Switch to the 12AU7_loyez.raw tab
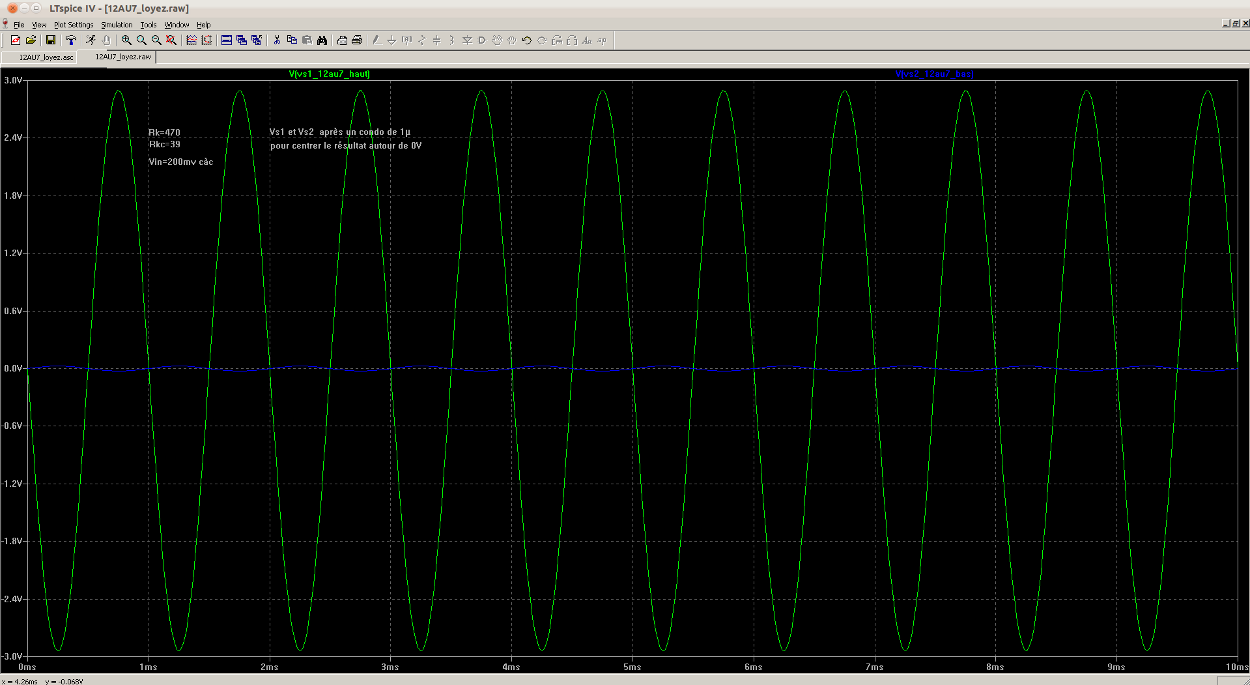 [x=118, y=57]
